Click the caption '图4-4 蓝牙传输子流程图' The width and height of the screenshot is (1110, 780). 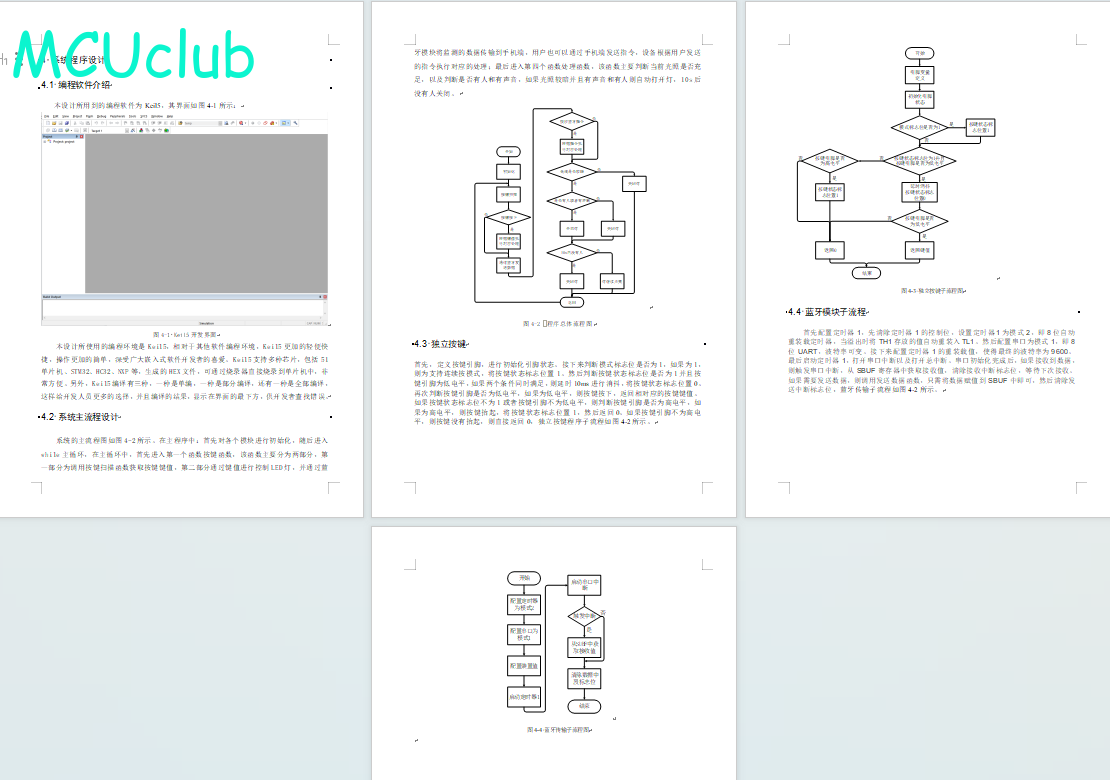[559, 730]
